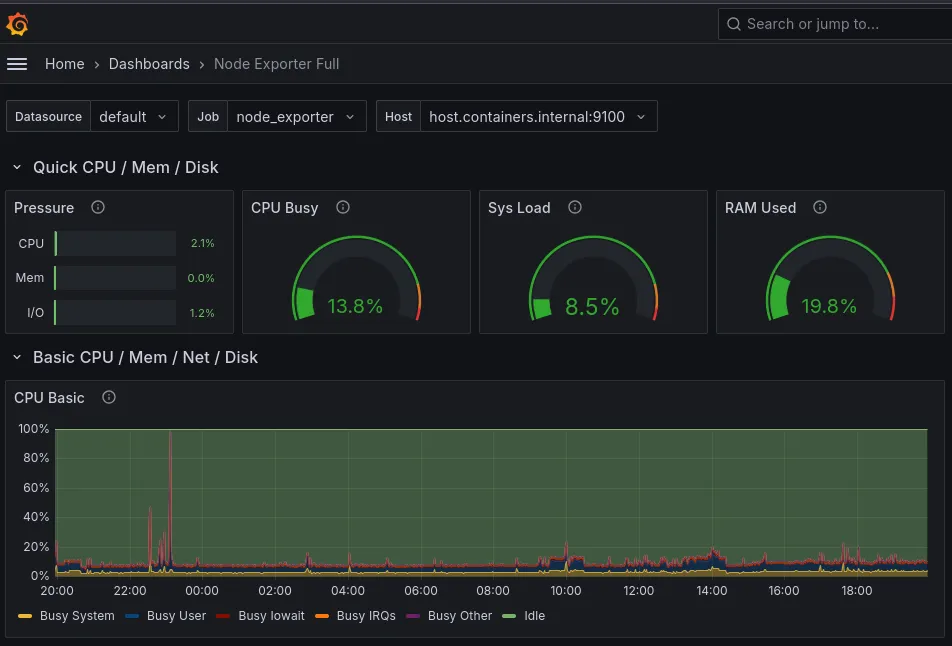Click the search magnifier icon

[x=733, y=23]
